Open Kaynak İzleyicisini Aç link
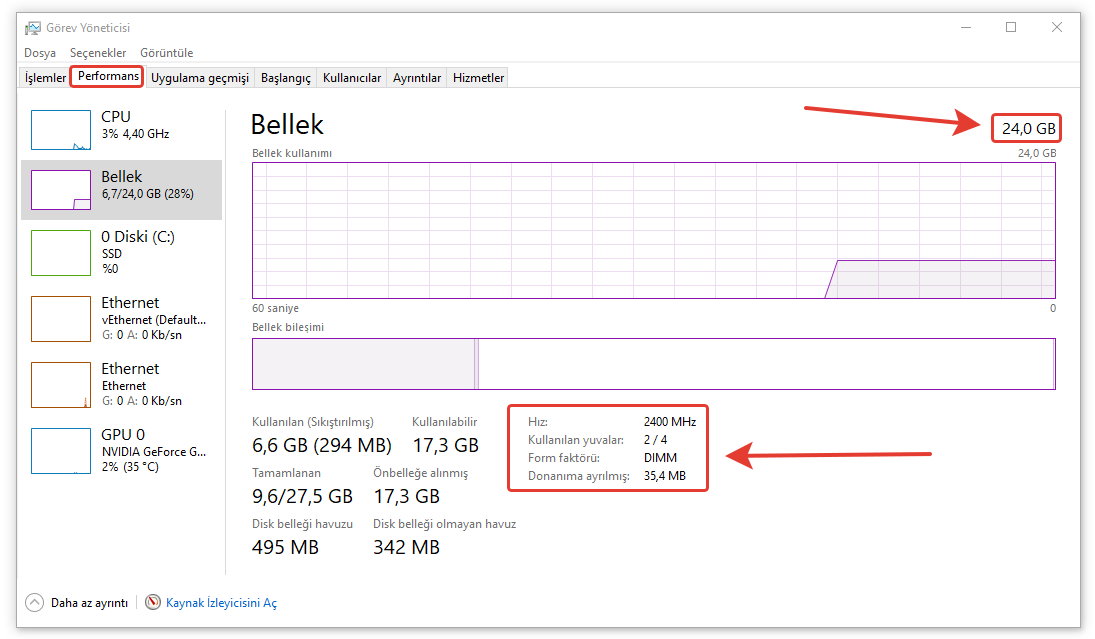The width and height of the screenshot is (1095, 639). [x=221, y=603]
